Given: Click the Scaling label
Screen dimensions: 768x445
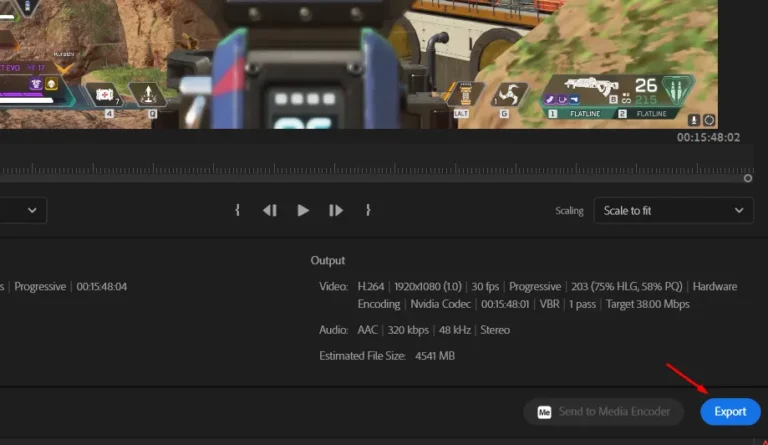Looking at the screenshot, I should (x=569, y=211).
